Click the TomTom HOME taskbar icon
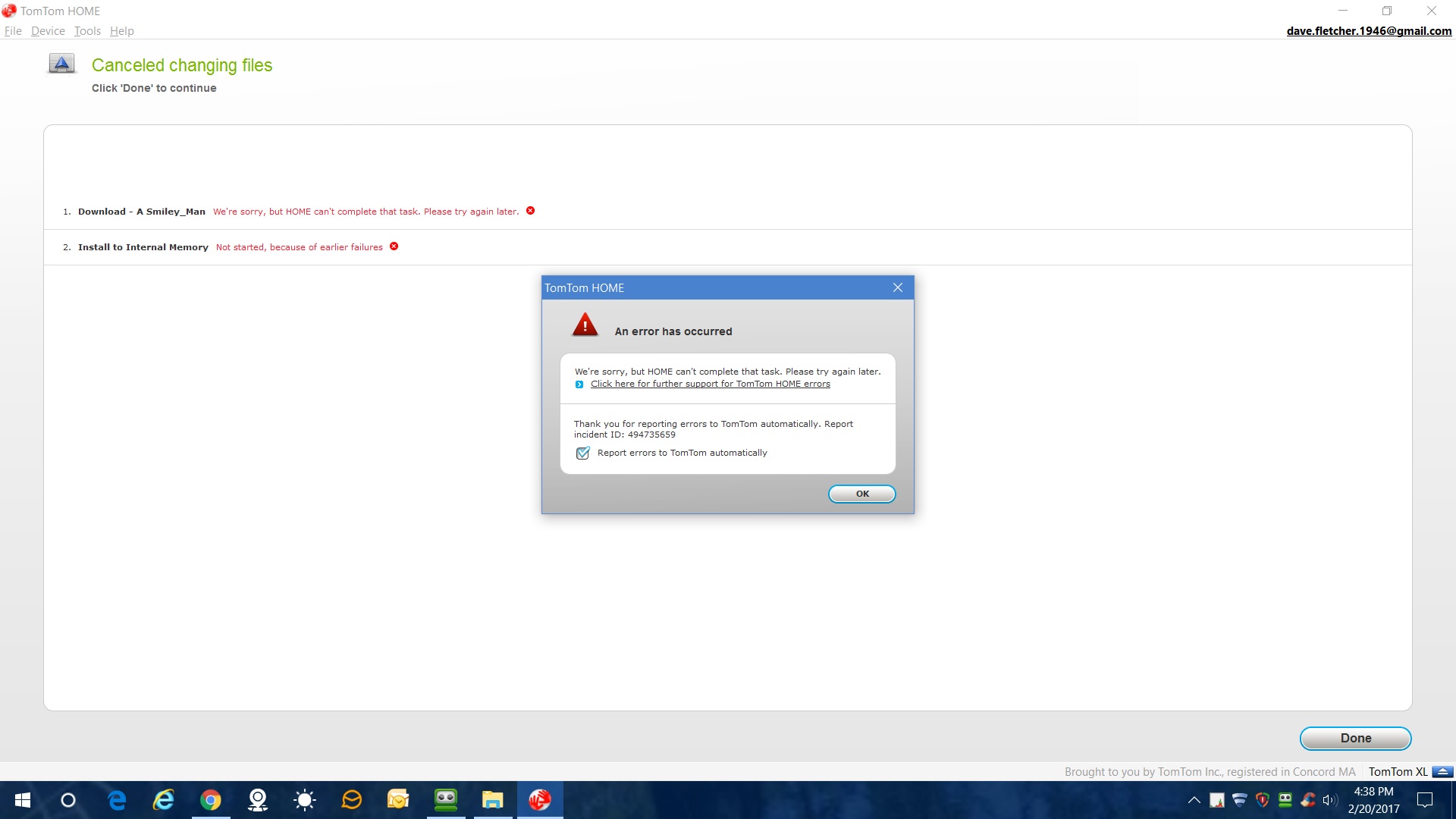 [x=540, y=800]
